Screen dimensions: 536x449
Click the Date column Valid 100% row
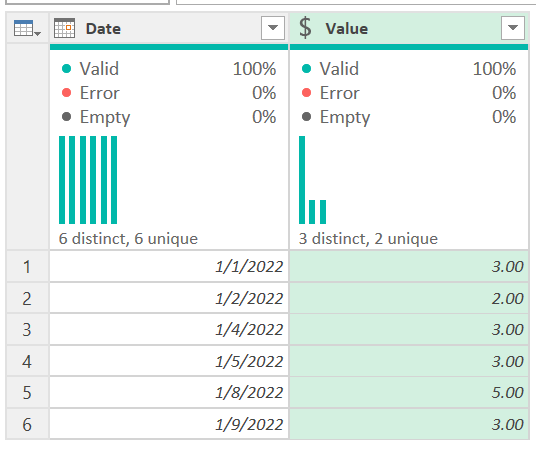point(169,69)
